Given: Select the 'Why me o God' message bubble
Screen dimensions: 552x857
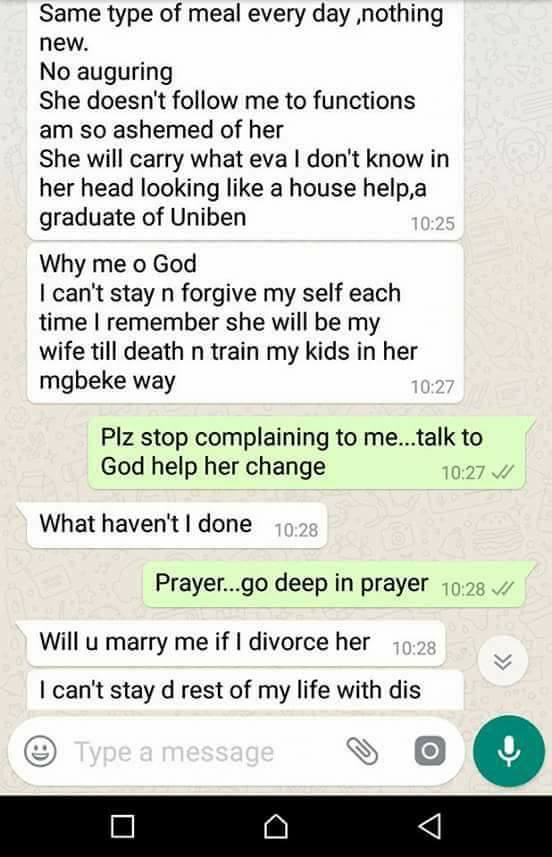Looking at the screenshot, I should coord(245,323).
